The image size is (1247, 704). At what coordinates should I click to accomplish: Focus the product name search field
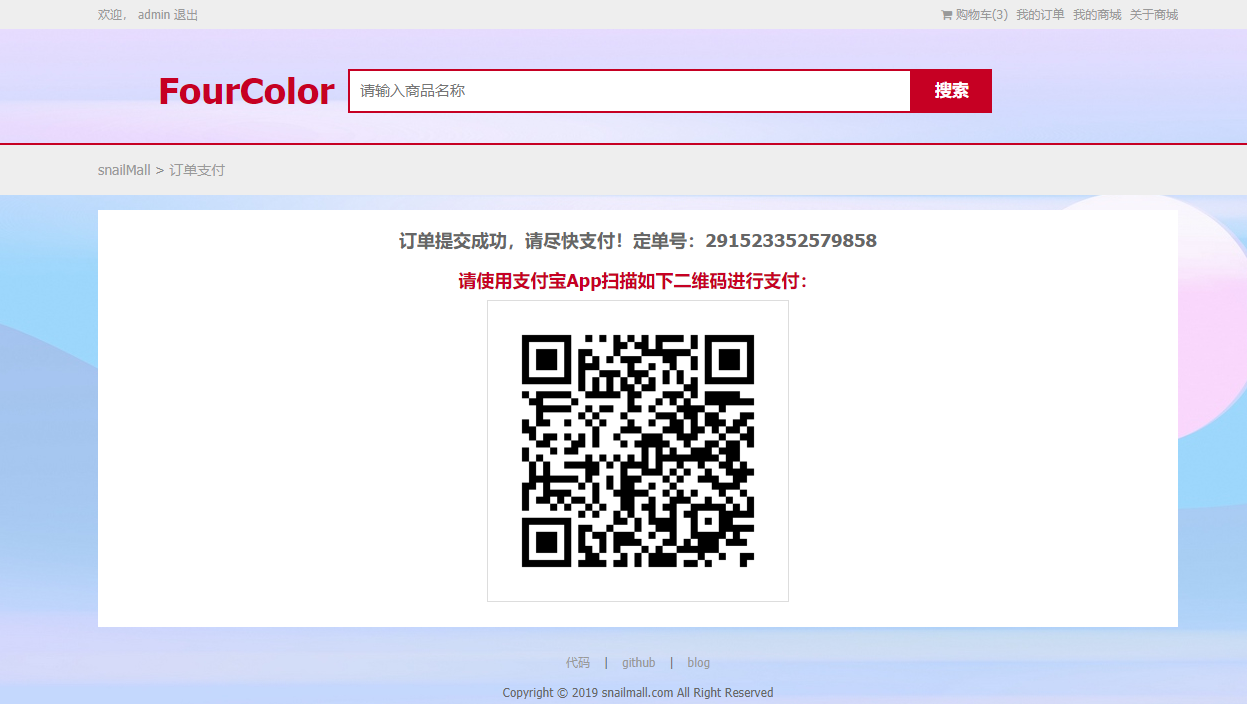(630, 91)
